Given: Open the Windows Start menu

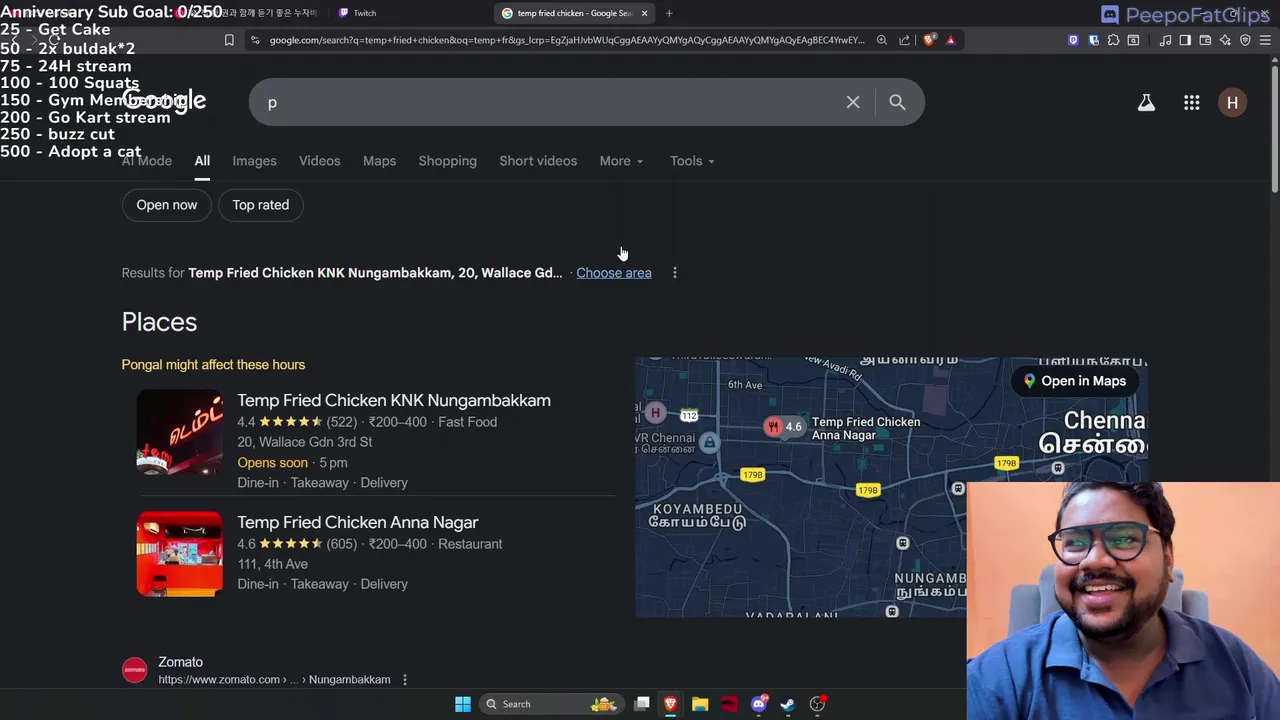Looking at the screenshot, I should (462, 704).
